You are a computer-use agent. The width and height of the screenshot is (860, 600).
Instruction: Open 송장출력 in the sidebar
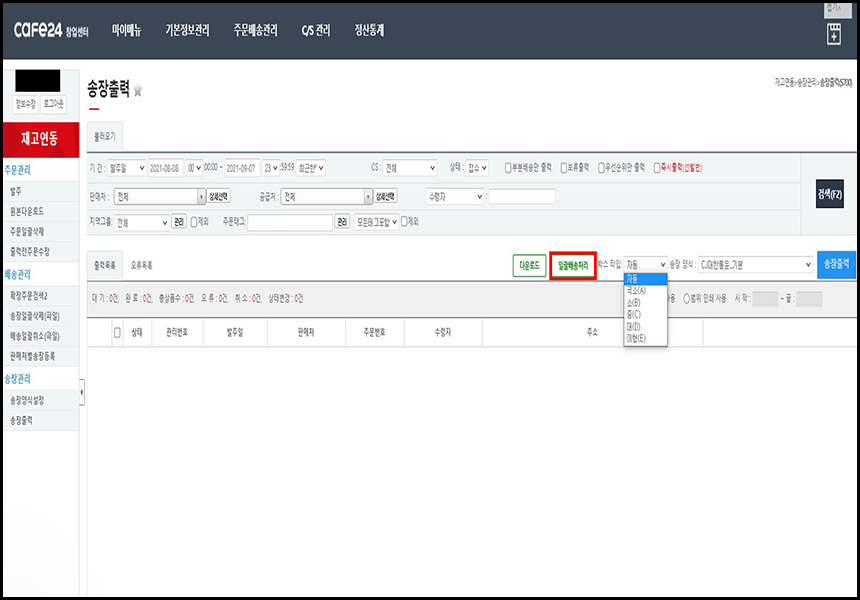(x=41, y=421)
